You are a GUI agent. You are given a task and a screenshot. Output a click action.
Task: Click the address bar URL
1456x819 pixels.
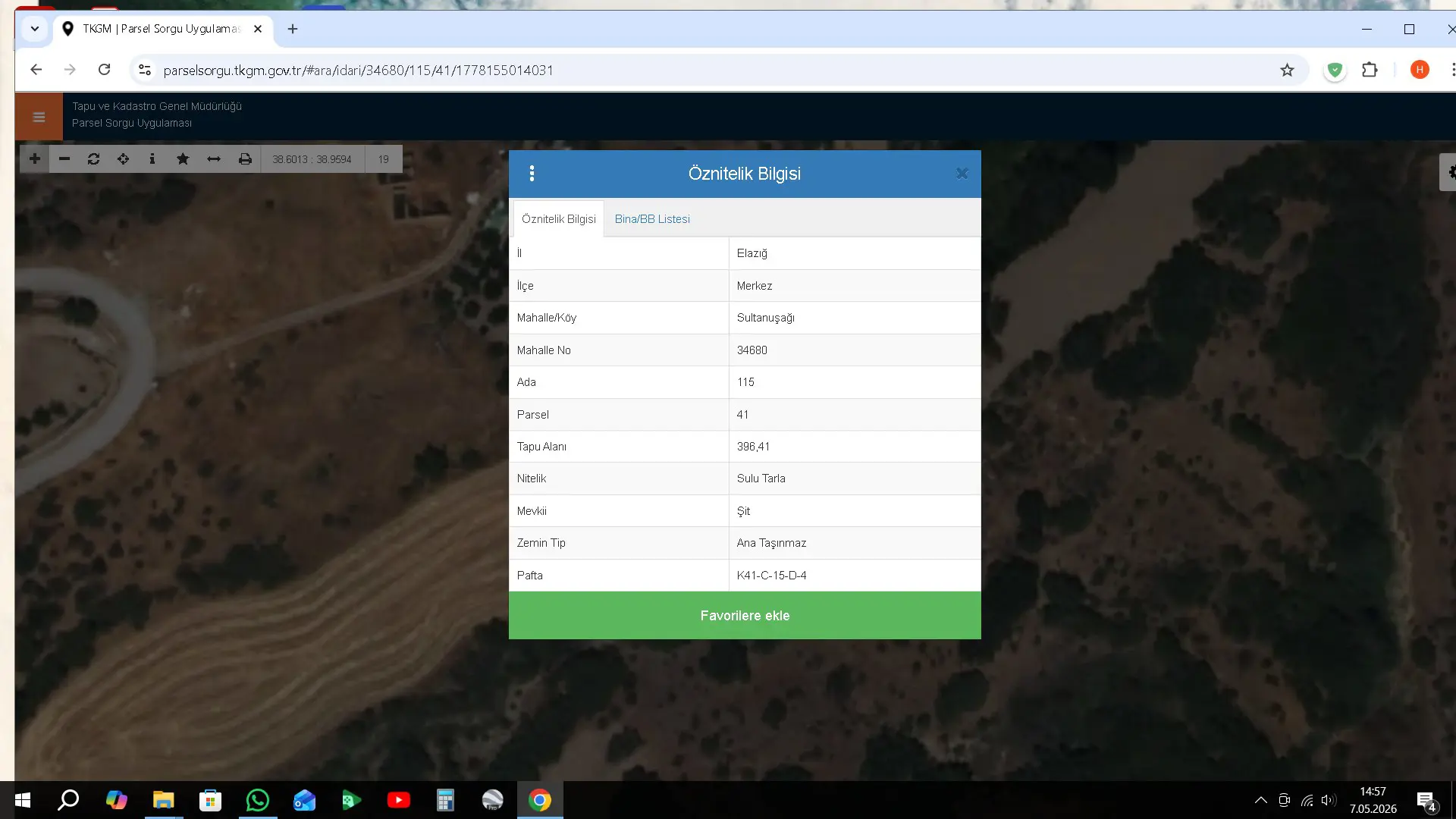point(358,71)
